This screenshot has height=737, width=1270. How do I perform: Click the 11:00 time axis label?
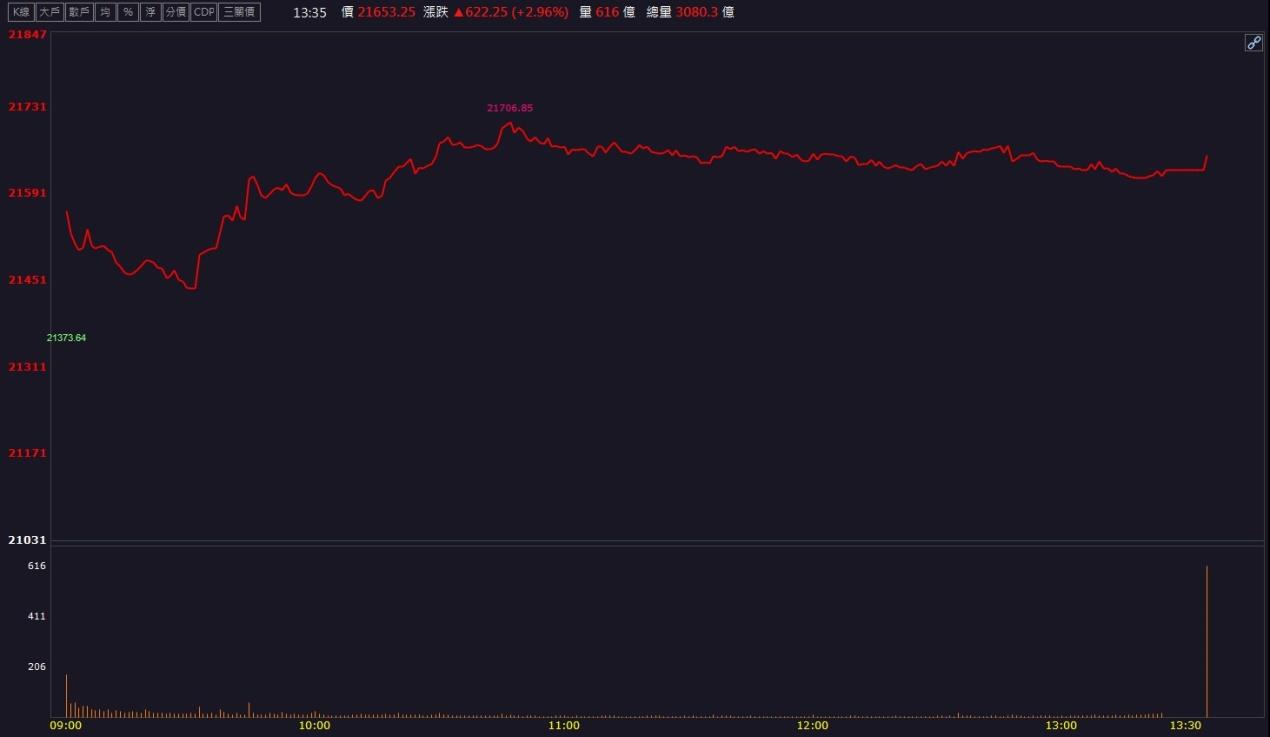tap(564, 726)
